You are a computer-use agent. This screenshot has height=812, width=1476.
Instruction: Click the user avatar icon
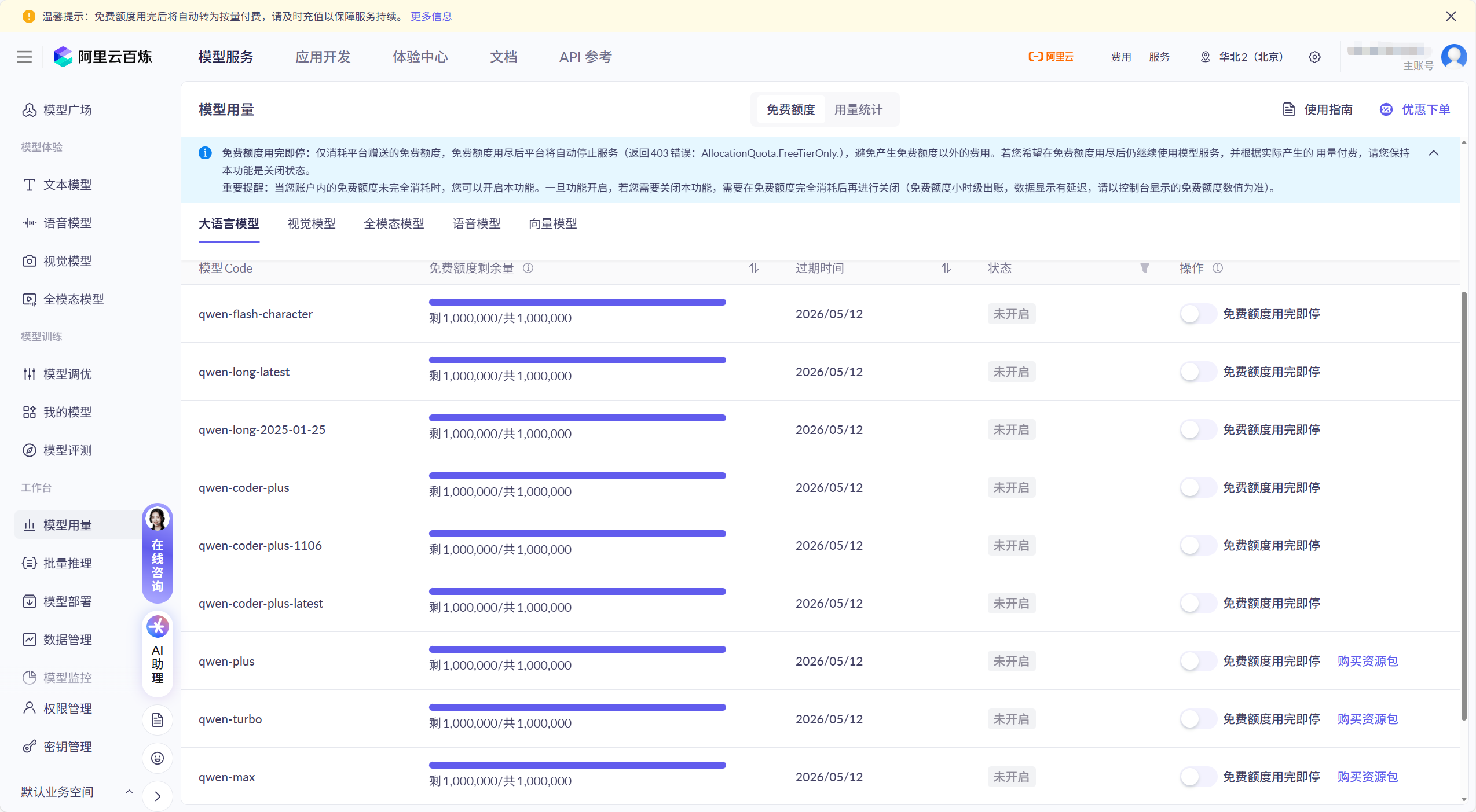pos(1454,57)
